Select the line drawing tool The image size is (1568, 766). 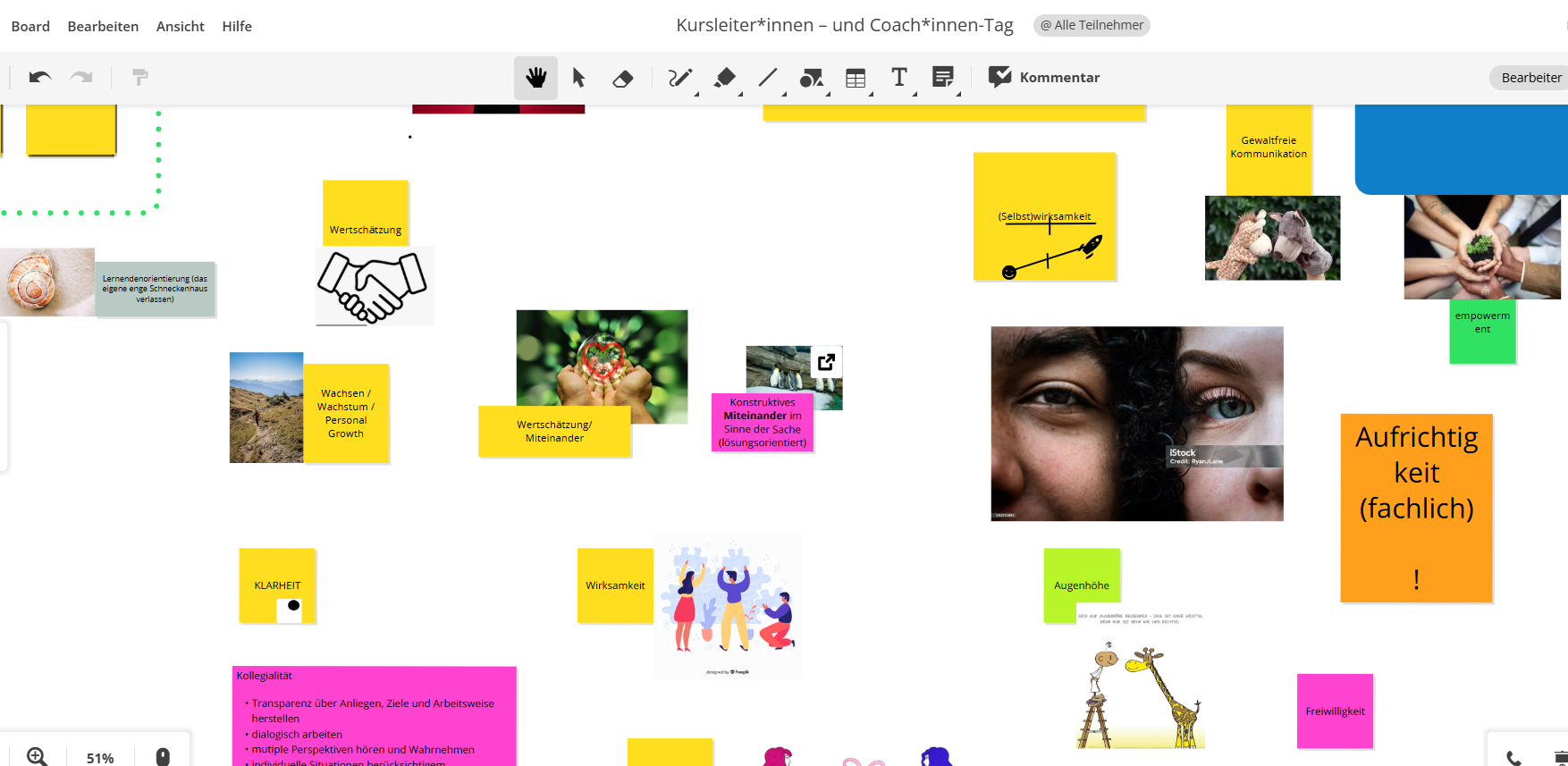[x=768, y=78]
